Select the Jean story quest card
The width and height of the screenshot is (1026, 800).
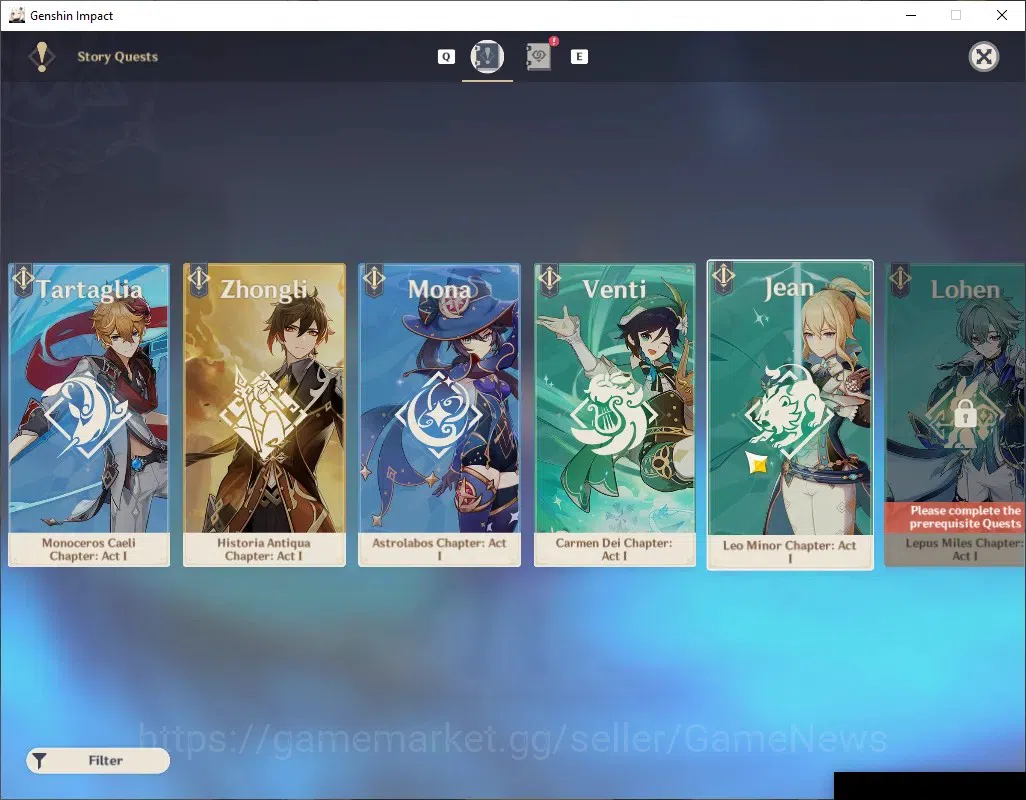[x=790, y=415]
